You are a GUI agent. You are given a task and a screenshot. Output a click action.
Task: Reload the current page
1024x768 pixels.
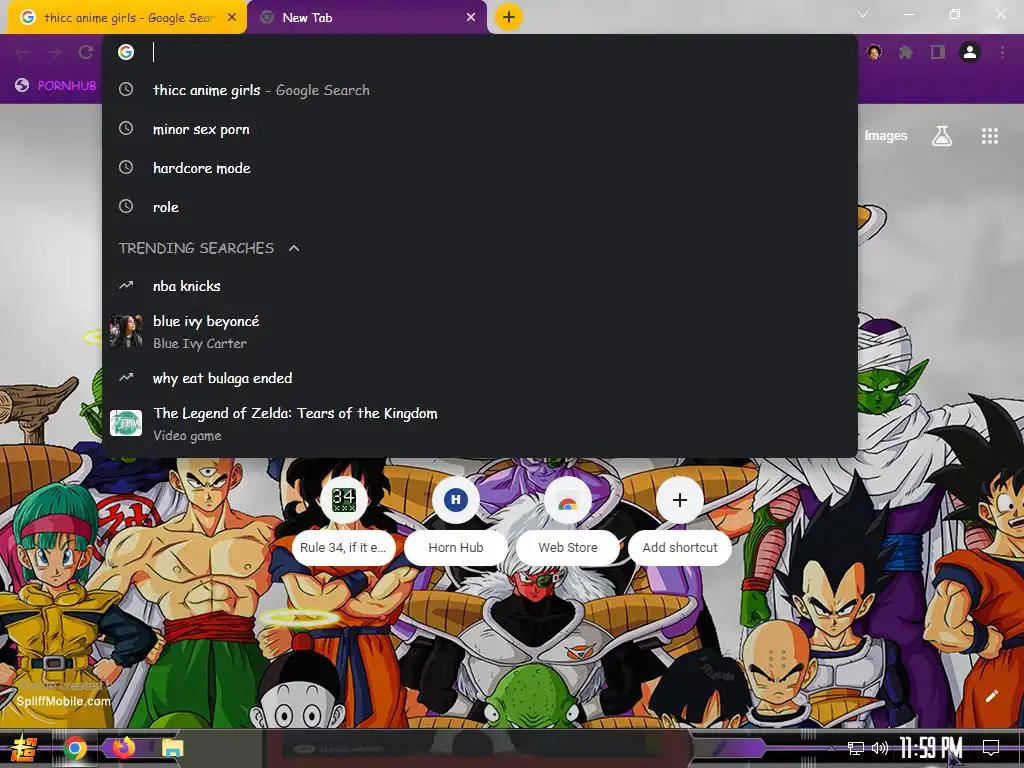[x=86, y=52]
